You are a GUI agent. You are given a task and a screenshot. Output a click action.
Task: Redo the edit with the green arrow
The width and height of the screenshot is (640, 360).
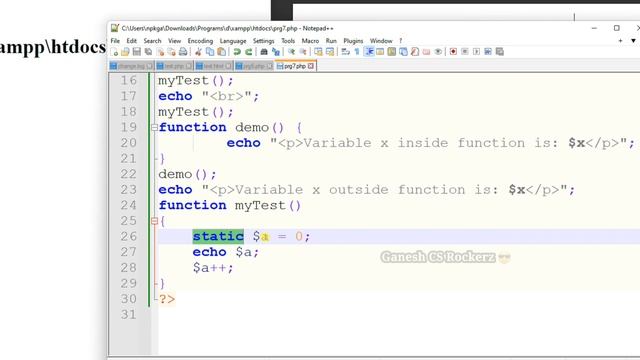point(248,52)
